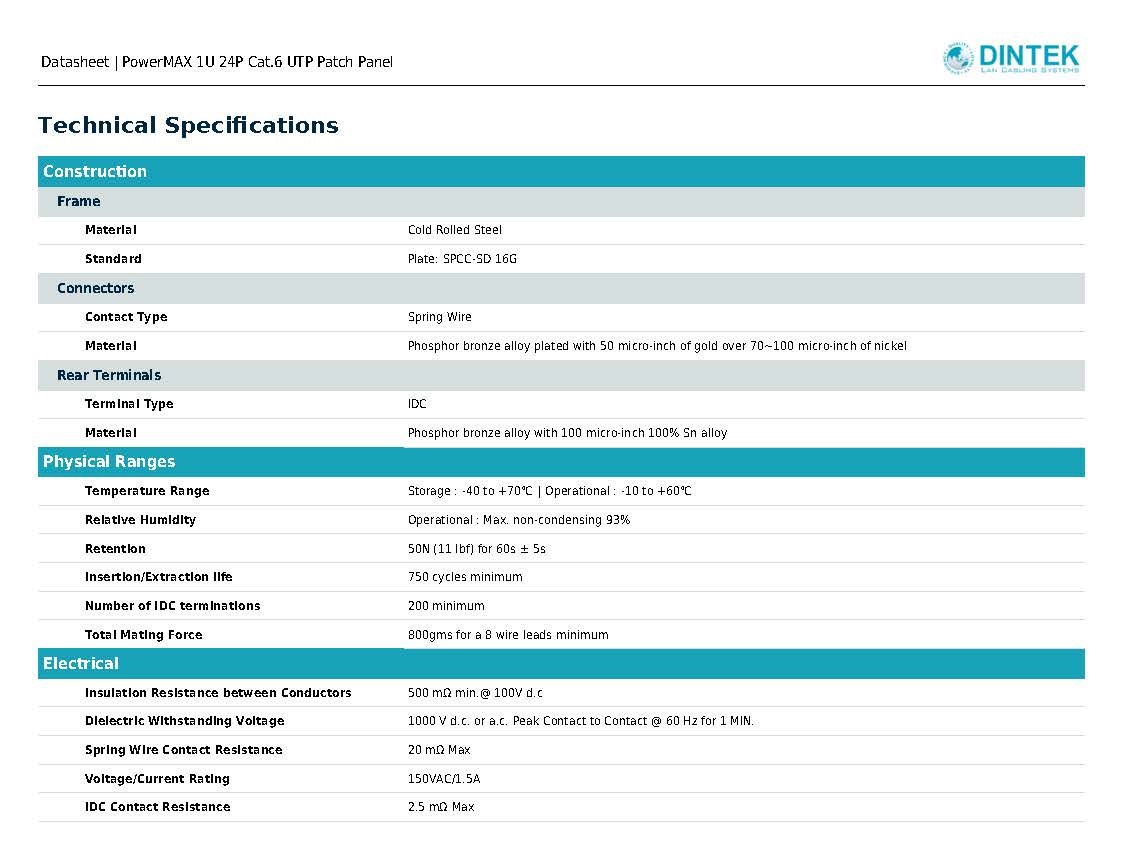The image size is (1123, 859).
Task: Click the Rear Terminals subsection row
Action: (x=561, y=375)
